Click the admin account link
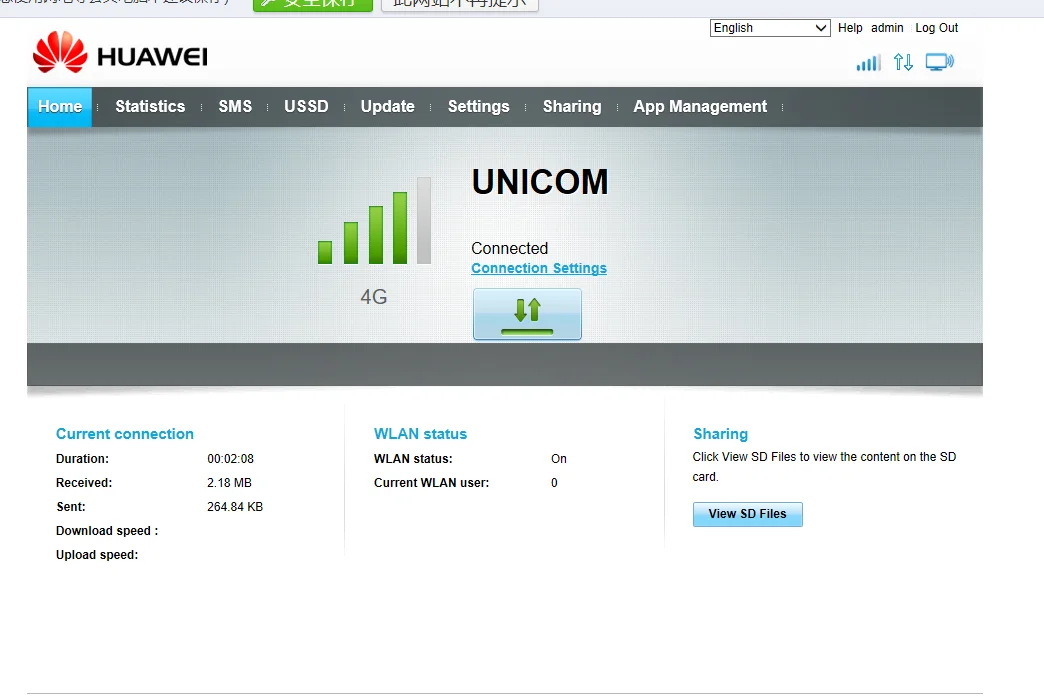The width and height of the screenshot is (1044, 698). pyautogui.click(x=887, y=28)
